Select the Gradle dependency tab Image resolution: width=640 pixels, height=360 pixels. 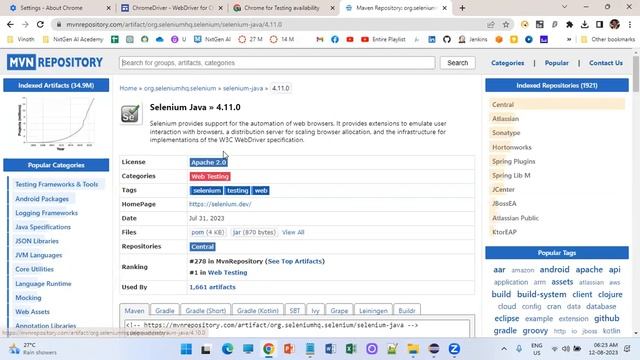pos(164,311)
